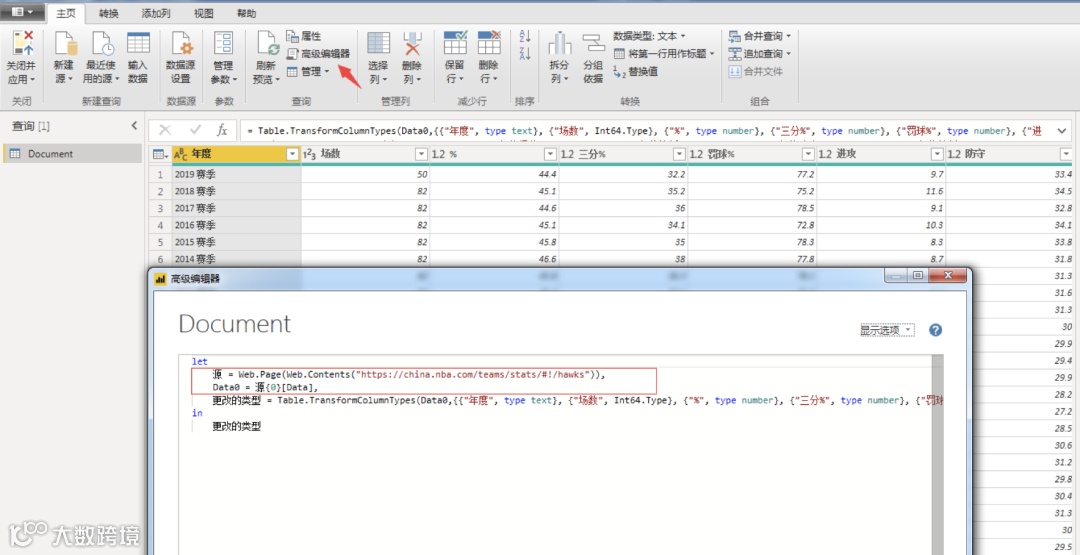
Task: Click row number 3 header
Action: tap(160, 208)
